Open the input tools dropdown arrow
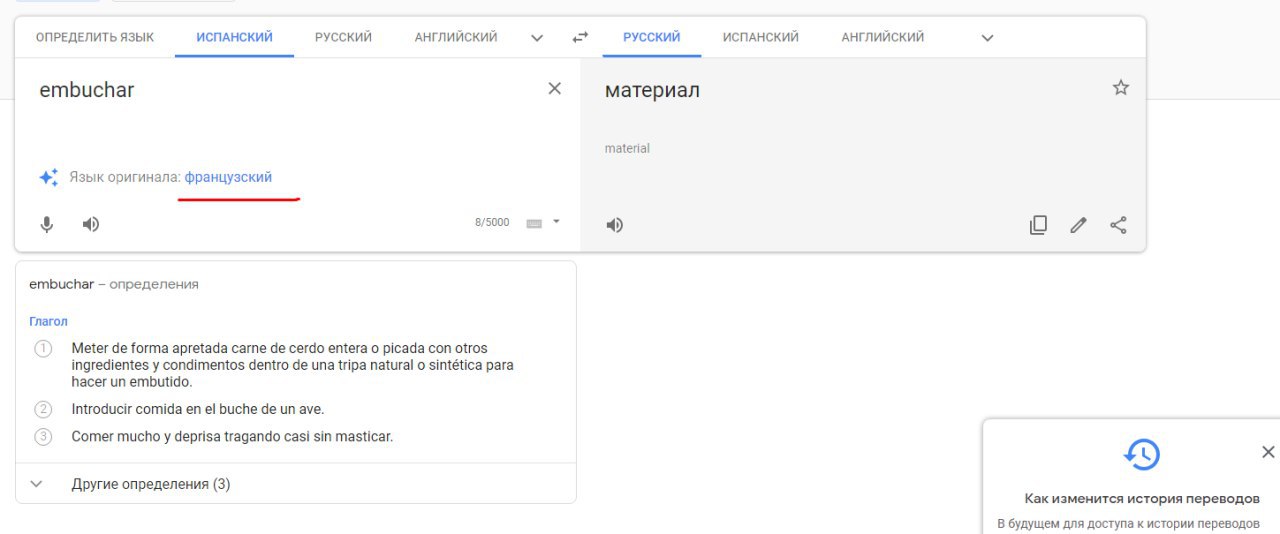The height and width of the screenshot is (534, 1280). tap(556, 222)
